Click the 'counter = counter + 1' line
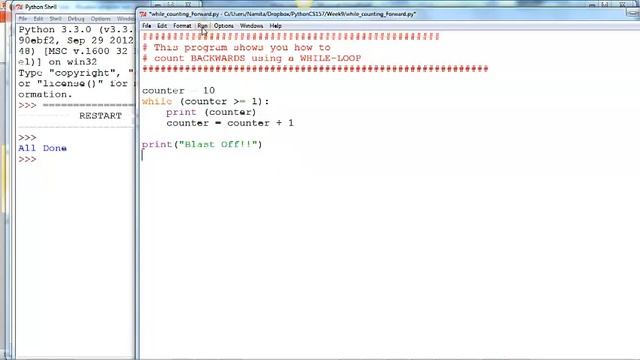This screenshot has height=360, width=640. pos(230,123)
